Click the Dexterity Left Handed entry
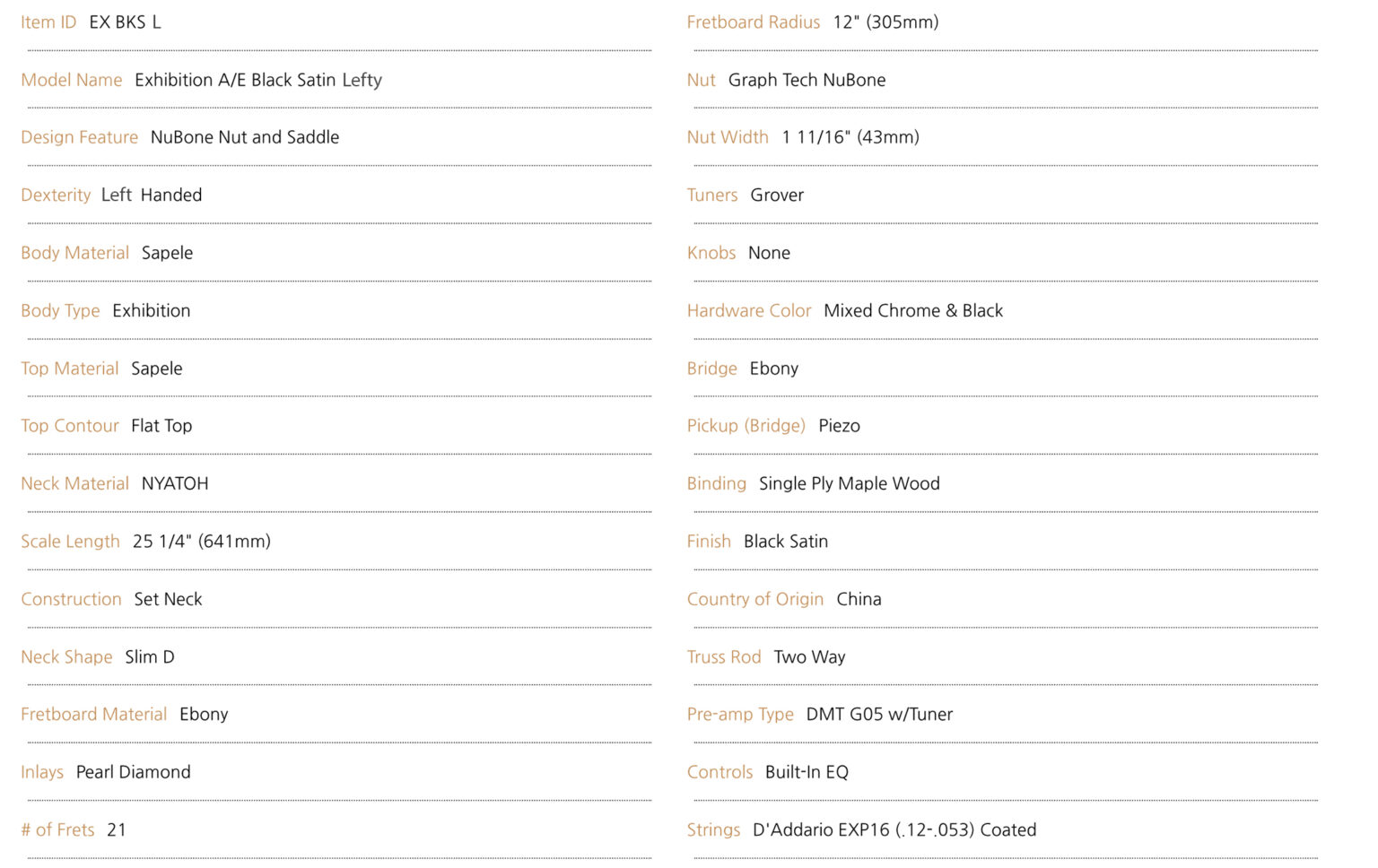1378x868 pixels. tap(111, 195)
